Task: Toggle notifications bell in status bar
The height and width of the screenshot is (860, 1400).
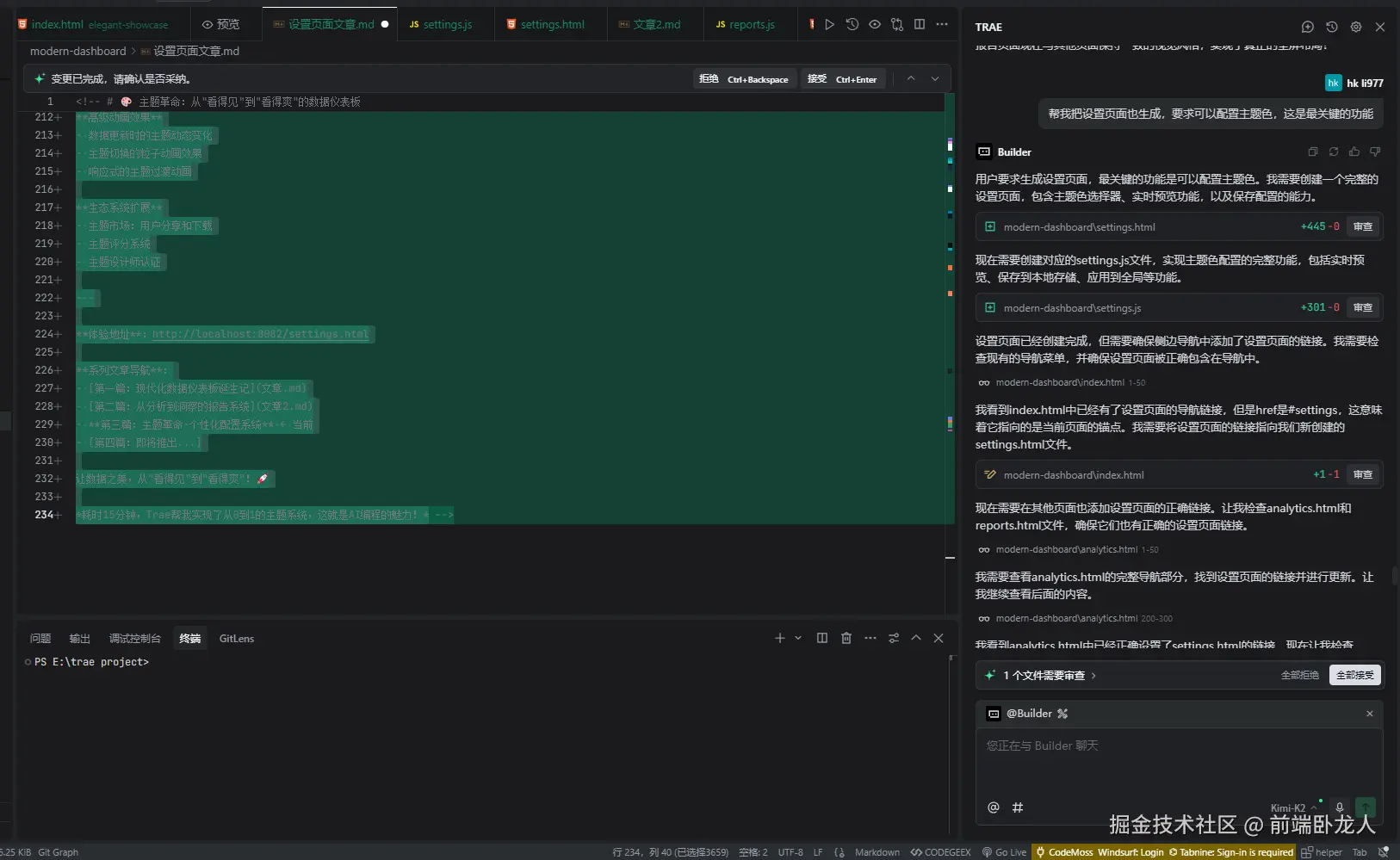Action: [x=1384, y=852]
